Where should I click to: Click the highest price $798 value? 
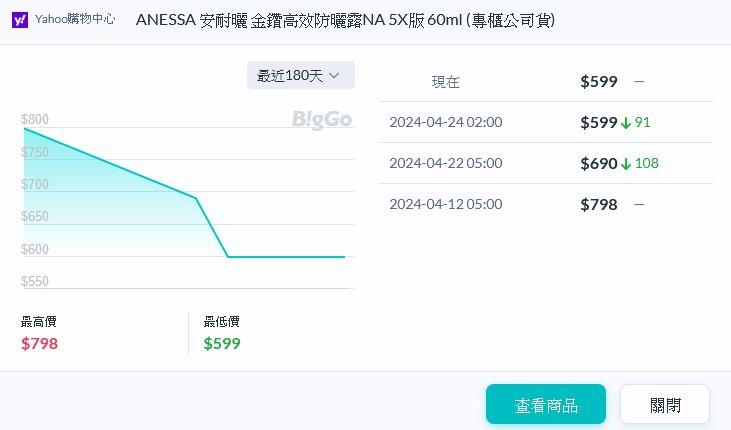click(x=40, y=343)
